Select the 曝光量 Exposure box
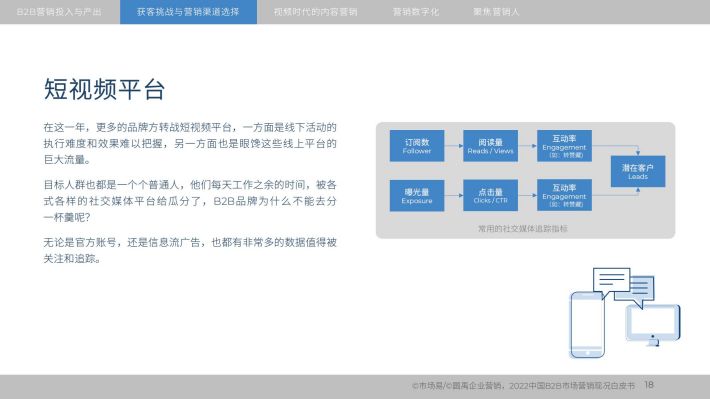Screen dimensions: 710x399 coord(417,195)
